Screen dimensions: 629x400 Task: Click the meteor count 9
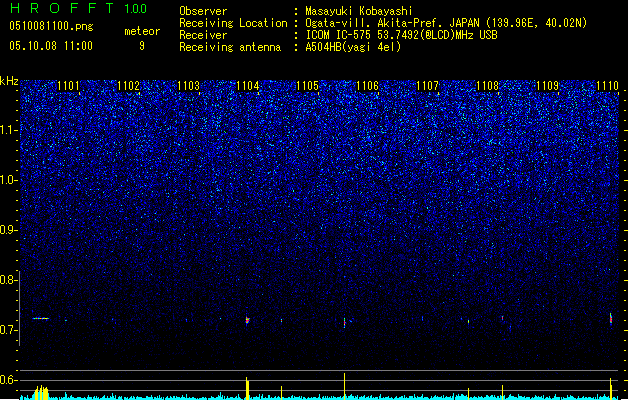click(x=142, y=46)
